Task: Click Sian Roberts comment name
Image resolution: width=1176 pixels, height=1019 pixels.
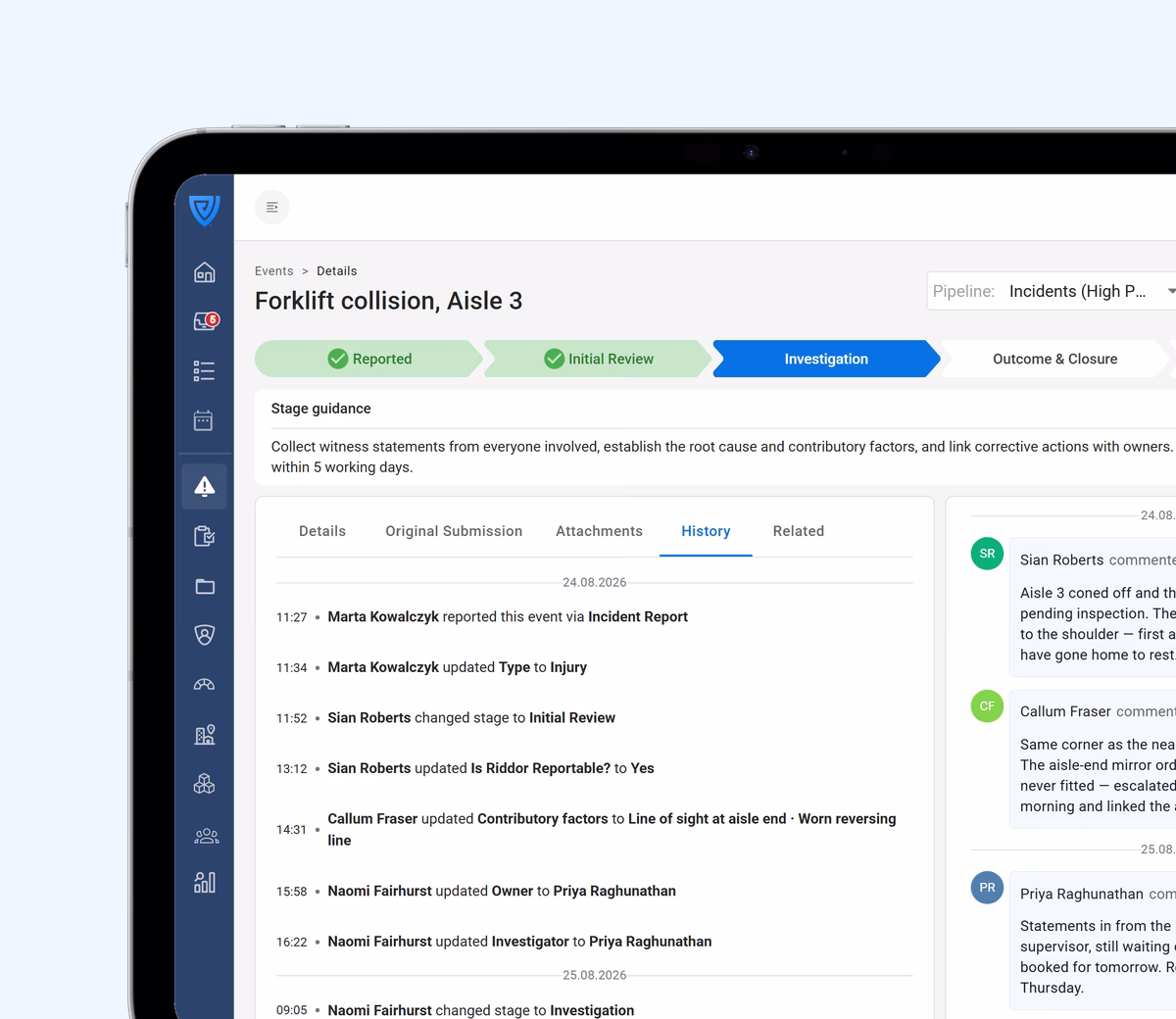Action: click(x=1061, y=560)
